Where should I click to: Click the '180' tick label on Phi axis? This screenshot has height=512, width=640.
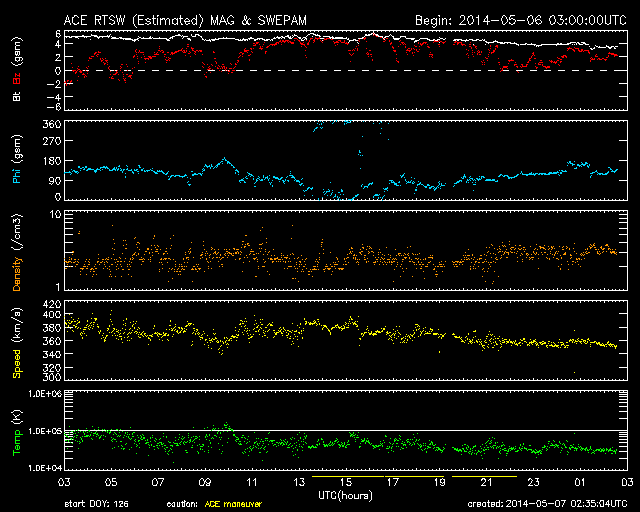(x=51, y=161)
